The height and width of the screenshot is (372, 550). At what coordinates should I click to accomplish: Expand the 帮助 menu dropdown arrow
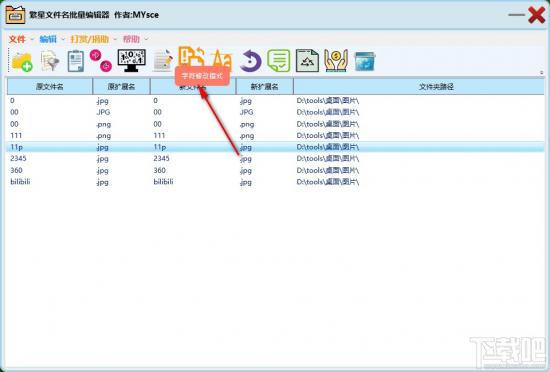click(x=147, y=39)
